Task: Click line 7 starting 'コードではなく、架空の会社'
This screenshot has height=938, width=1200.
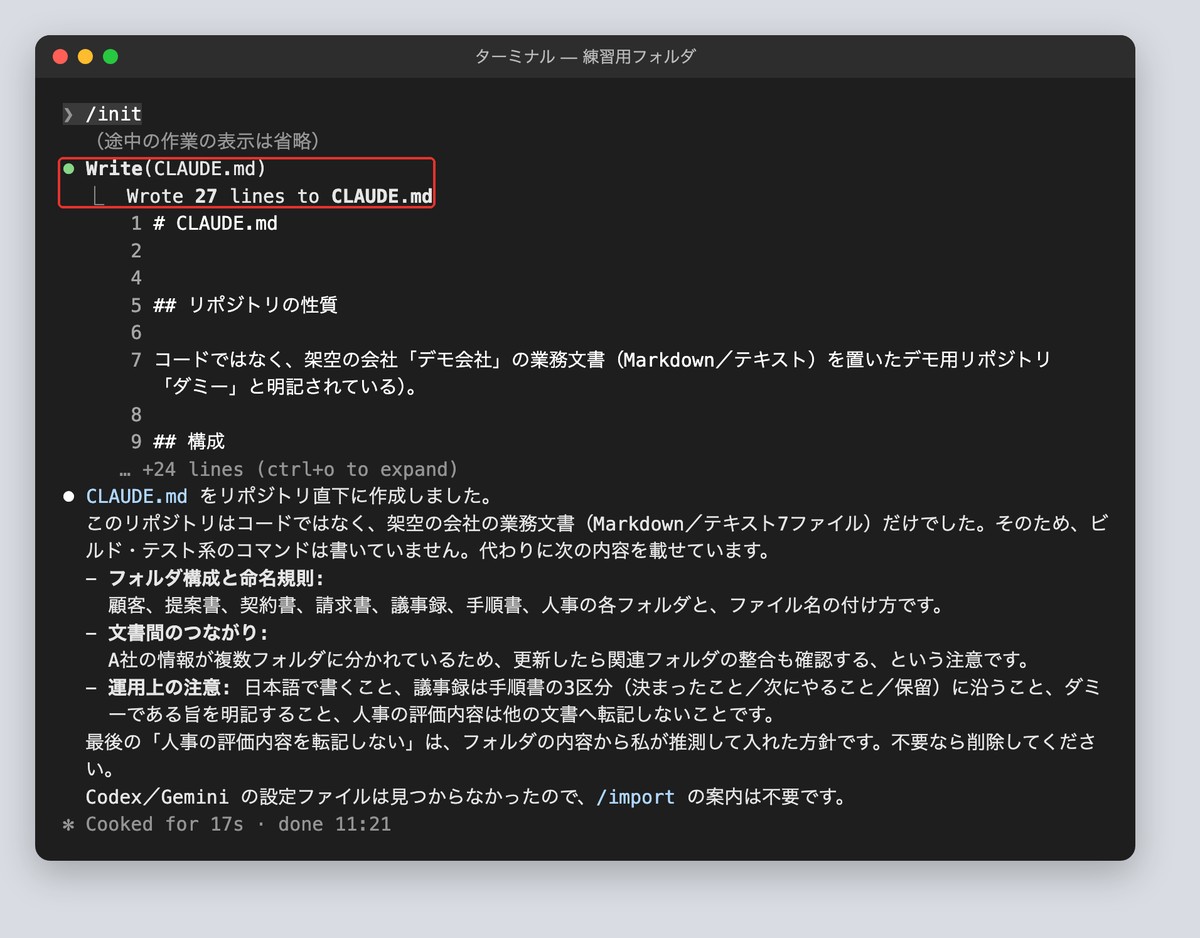Action: pyautogui.click(x=602, y=359)
